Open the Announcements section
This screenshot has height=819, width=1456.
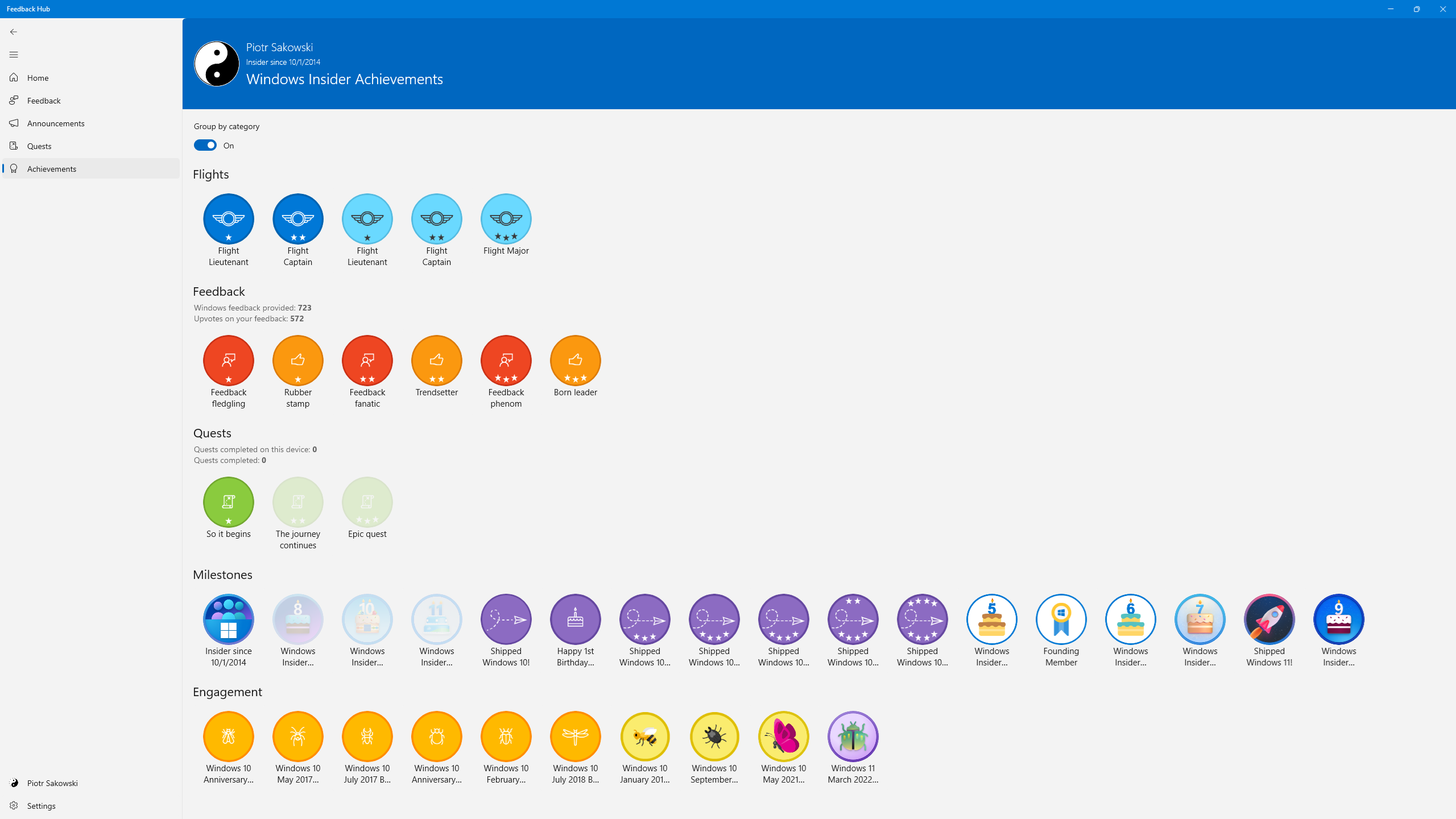point(56,123)
